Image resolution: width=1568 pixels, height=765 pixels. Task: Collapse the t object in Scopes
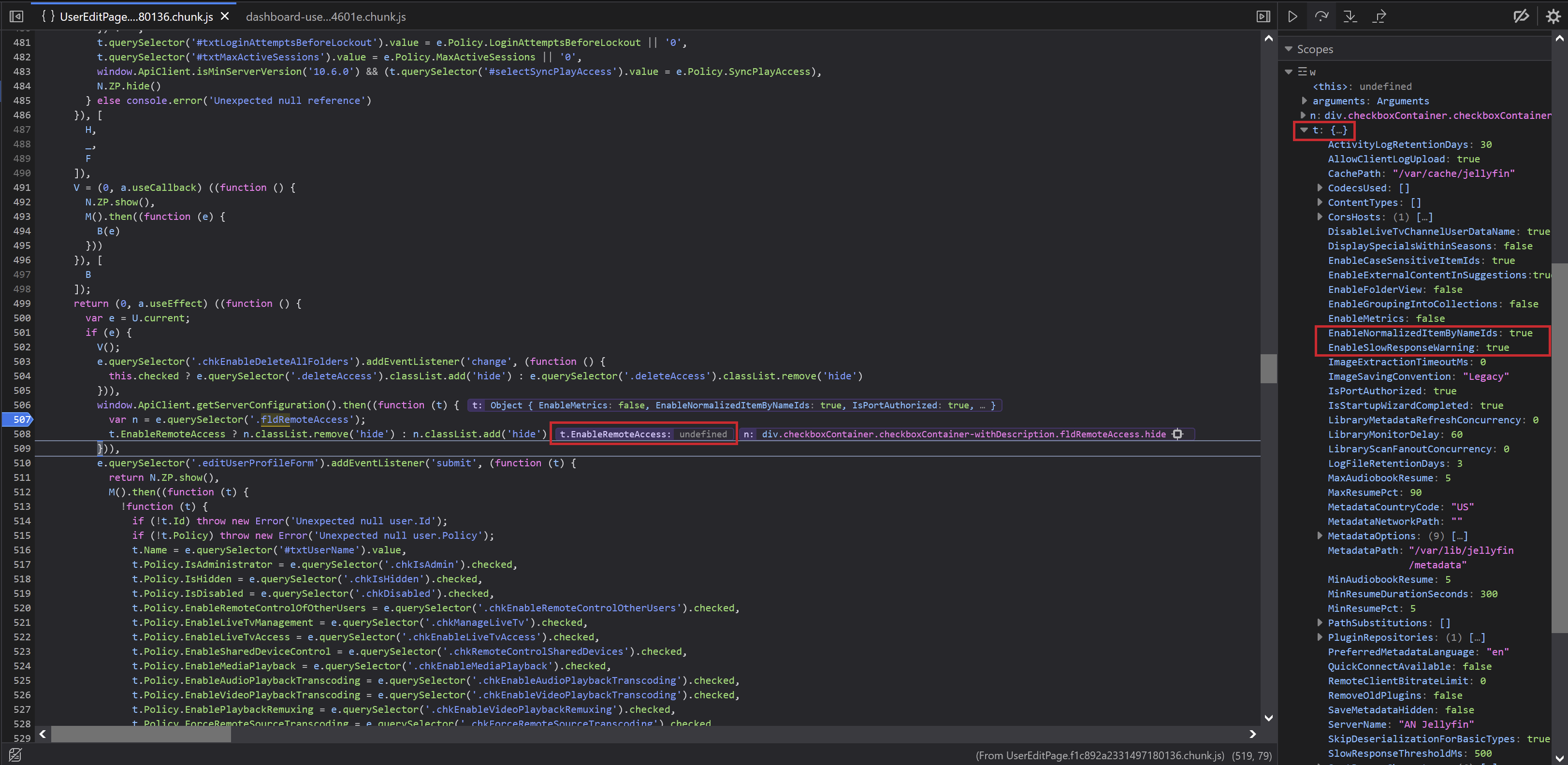click(1305, 130)
